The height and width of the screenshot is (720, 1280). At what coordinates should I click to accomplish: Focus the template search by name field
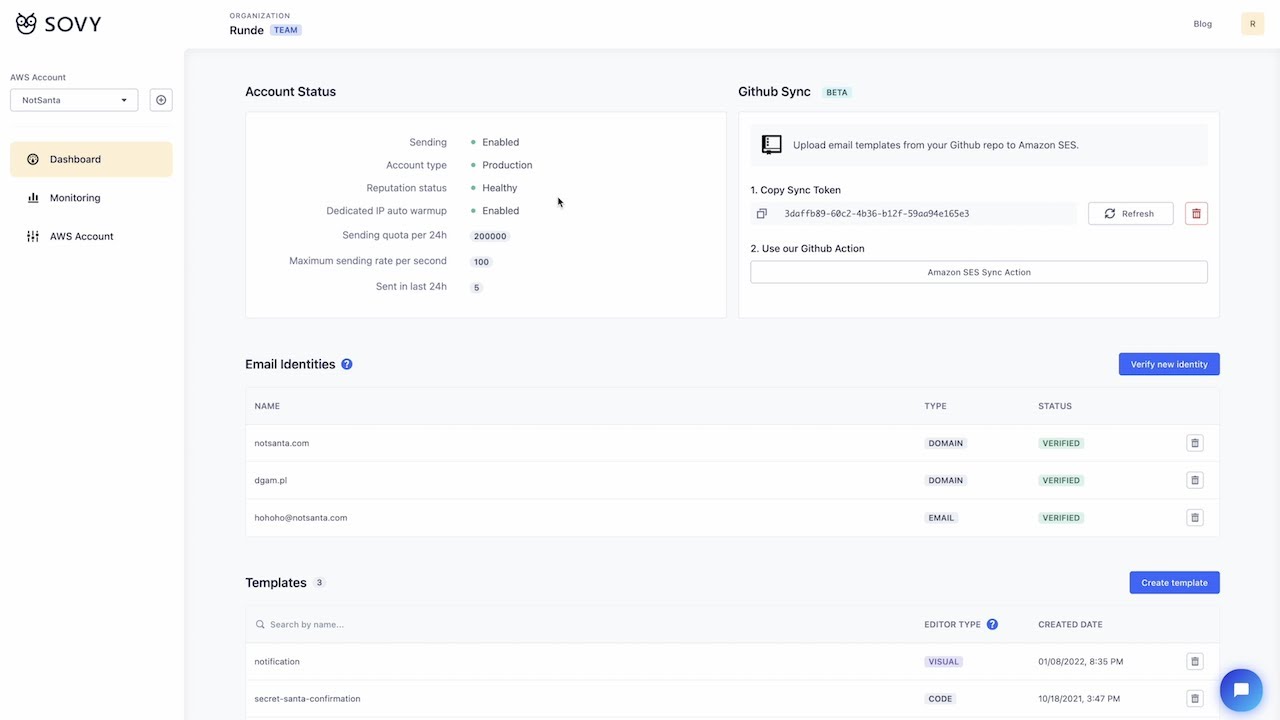(x=580, y=624)
